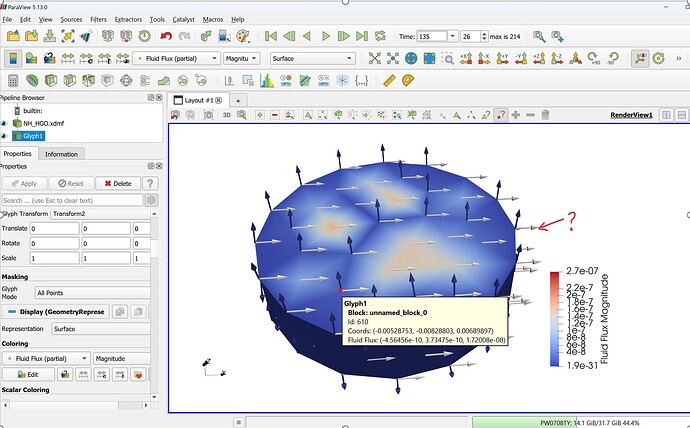Open Glyph Mode All Points dropdown

click(x=92, y=293)
